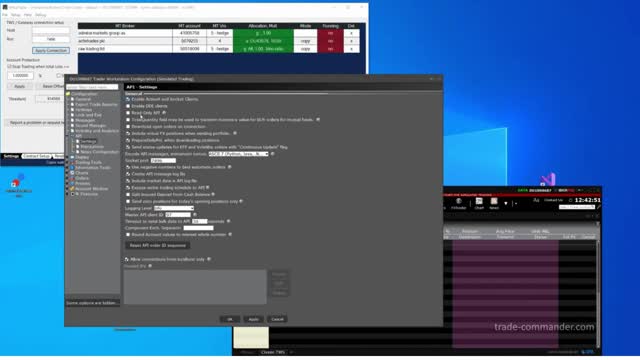Image resolution: width=640 pixels, height=360 pixels.
Task: Click green Allocation cell for activtrades row
Action: coord(263,41)
